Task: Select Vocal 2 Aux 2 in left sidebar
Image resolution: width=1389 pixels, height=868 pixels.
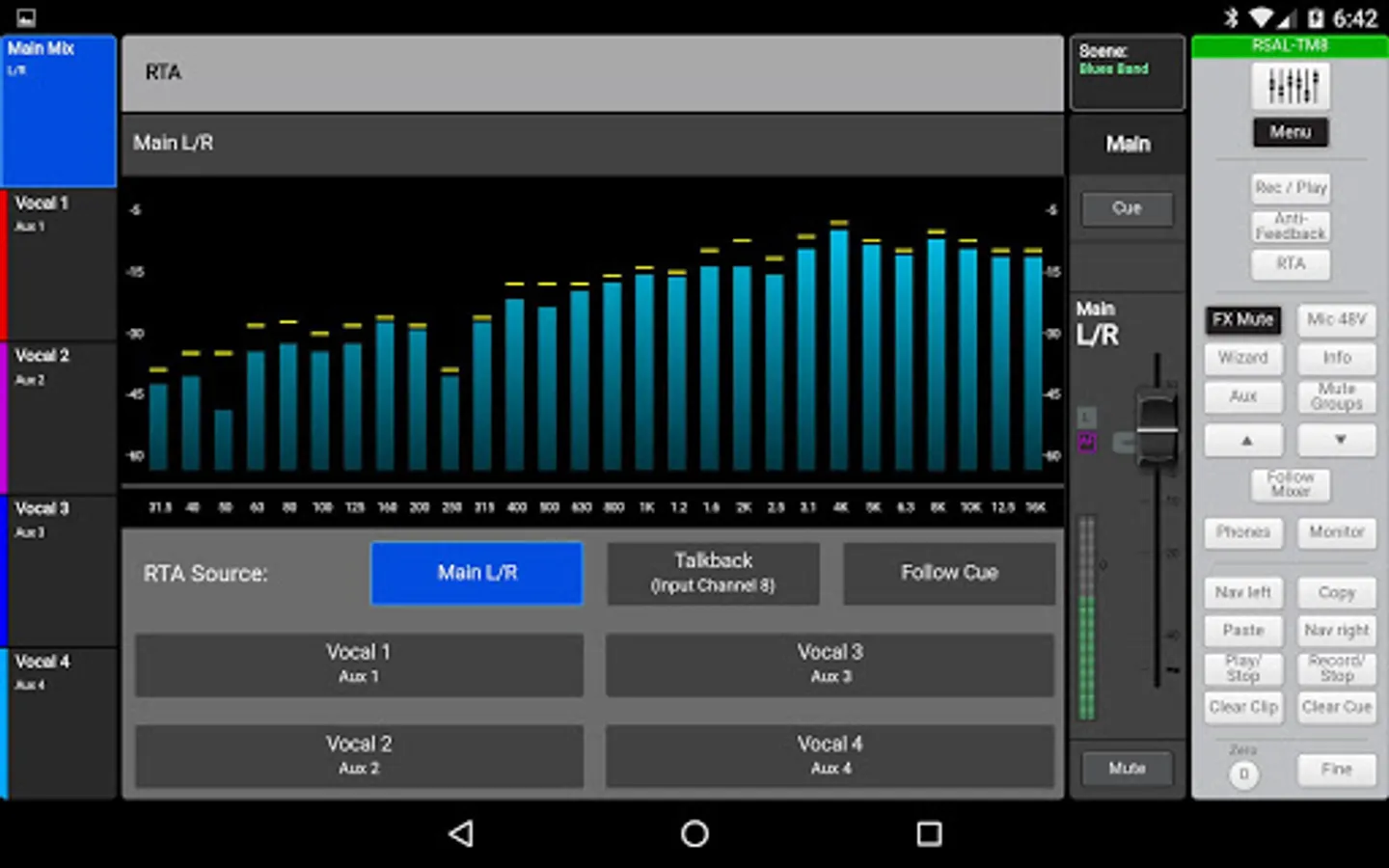Action: 59,418
